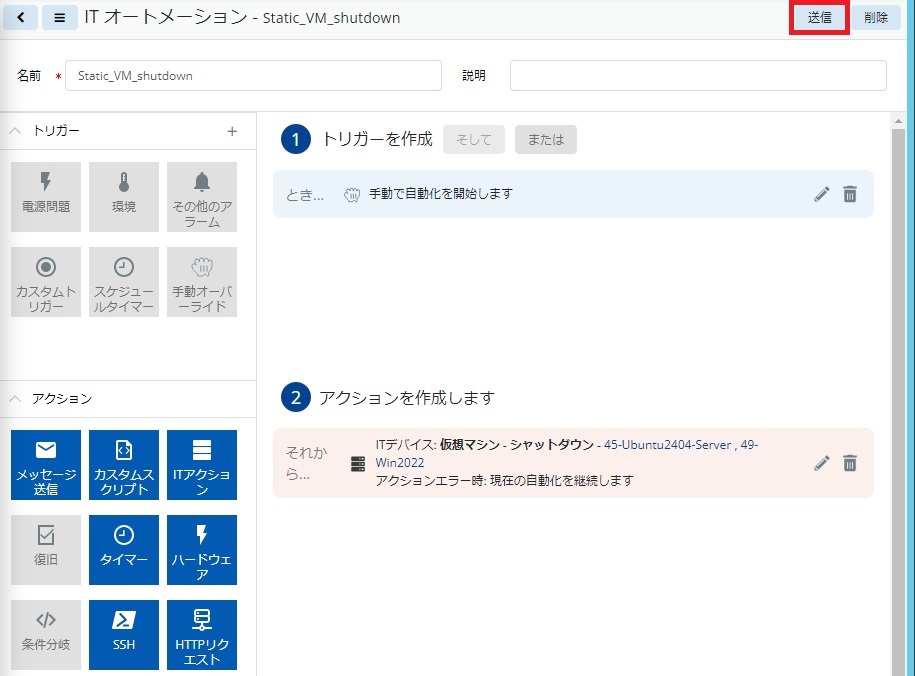Add the カスタムスクリプト action
This screenshot has width=915, height=676.
(x=124, y=465)
